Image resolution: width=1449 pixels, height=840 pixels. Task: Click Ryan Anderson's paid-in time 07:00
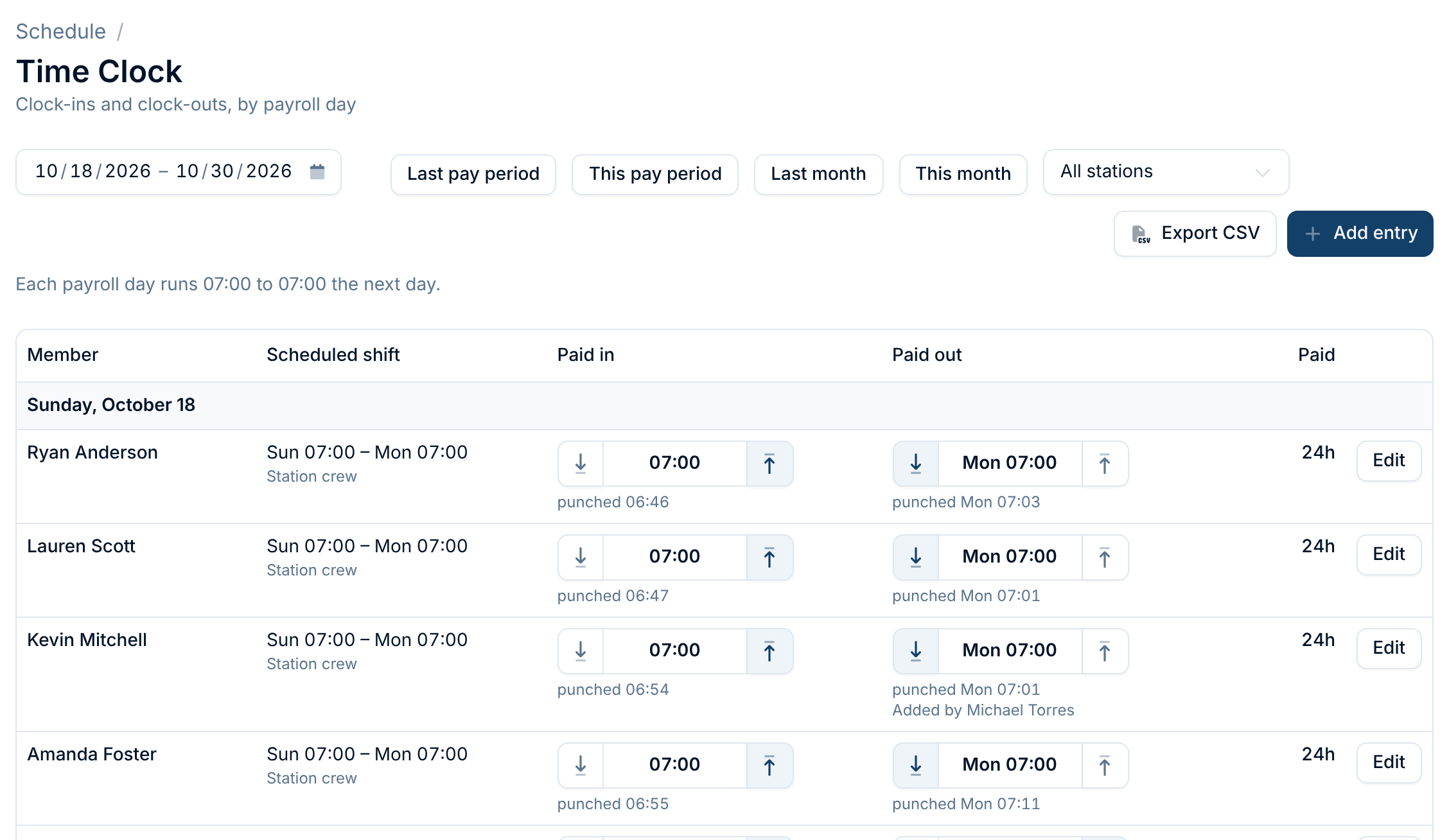tap(674, 463)
